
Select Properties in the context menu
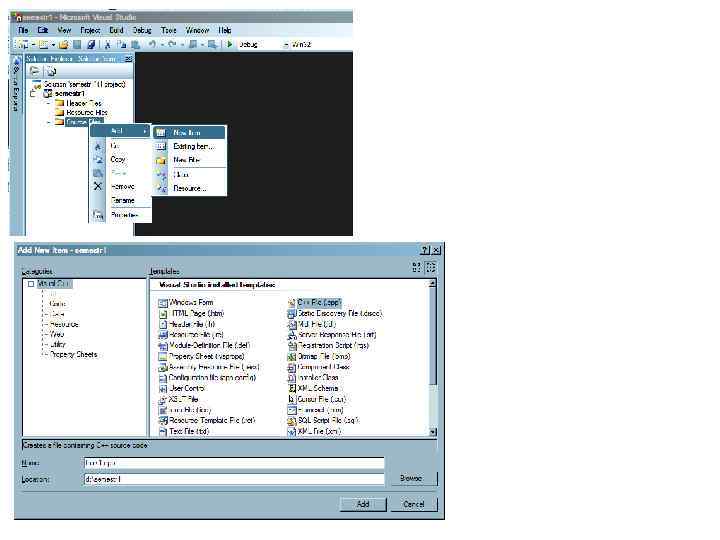[x=120, y=215]
